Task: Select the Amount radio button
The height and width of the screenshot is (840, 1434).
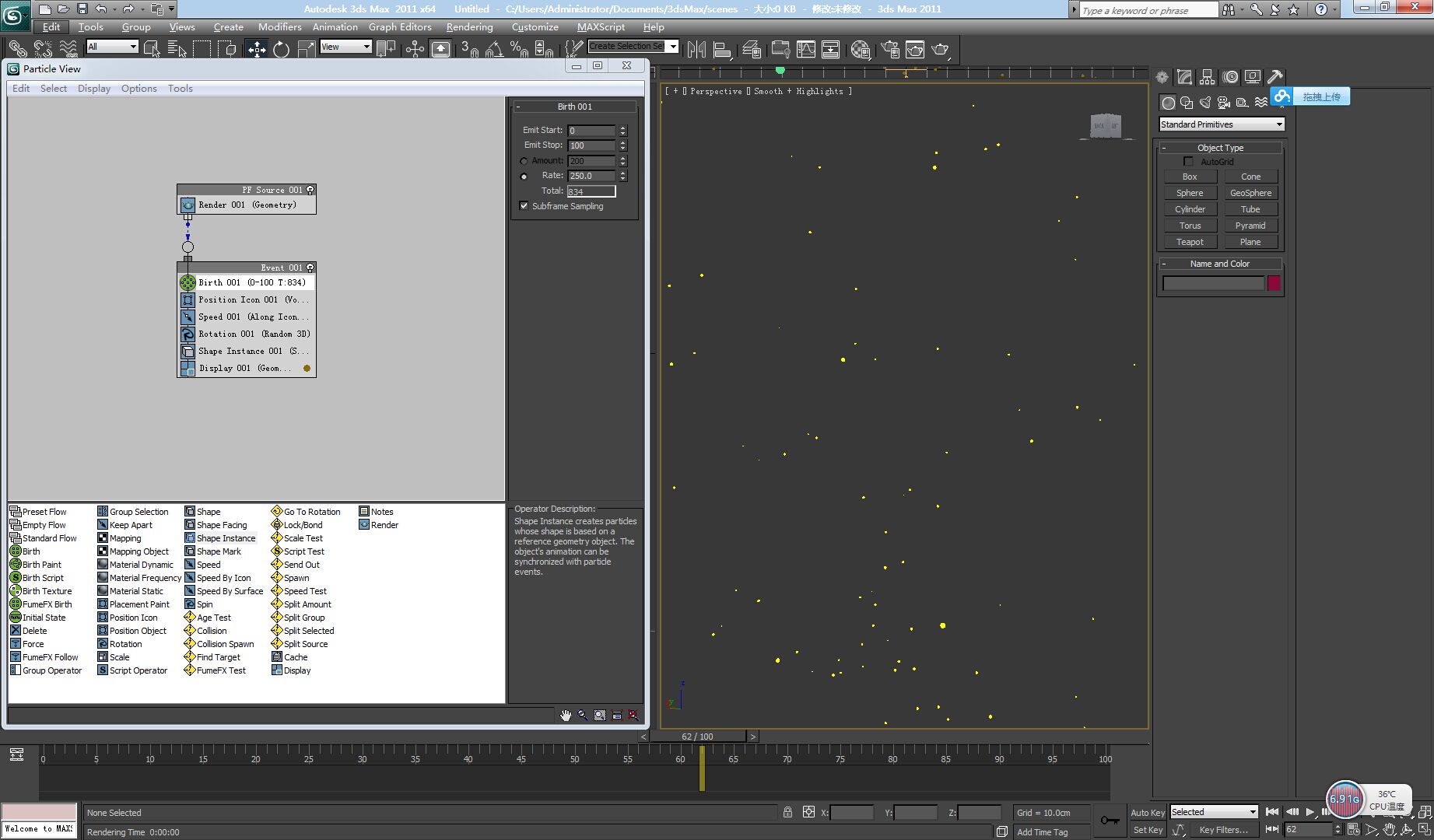Action: [524, 161]
